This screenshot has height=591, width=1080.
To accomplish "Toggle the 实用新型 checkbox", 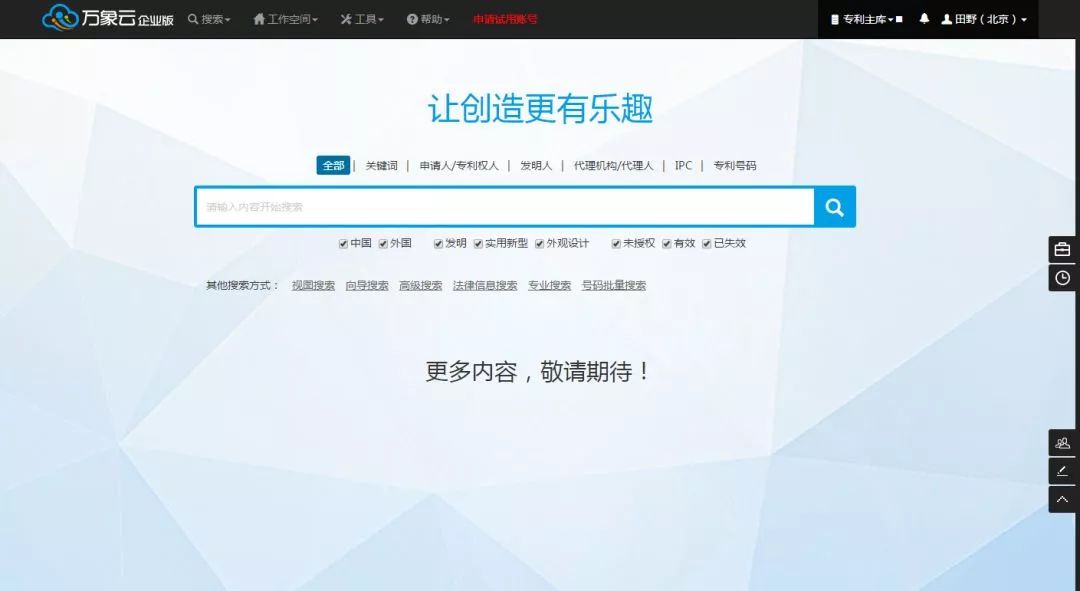I will click(x=479, y=243).
